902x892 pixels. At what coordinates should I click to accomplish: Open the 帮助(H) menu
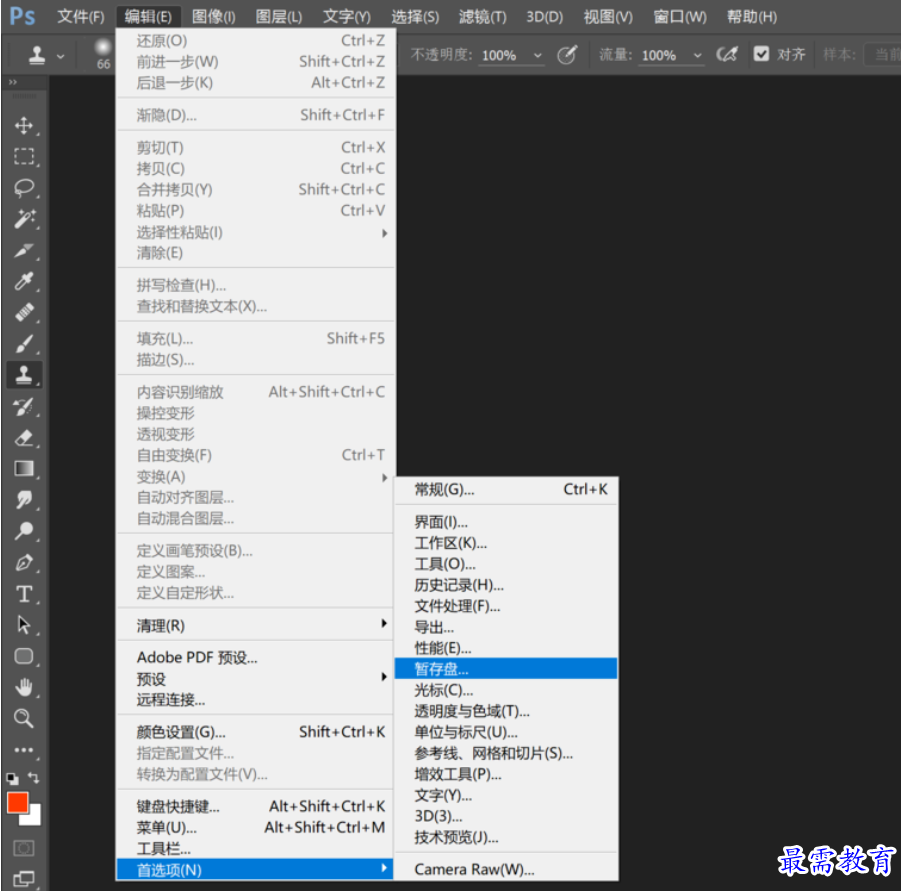[752, 17]
